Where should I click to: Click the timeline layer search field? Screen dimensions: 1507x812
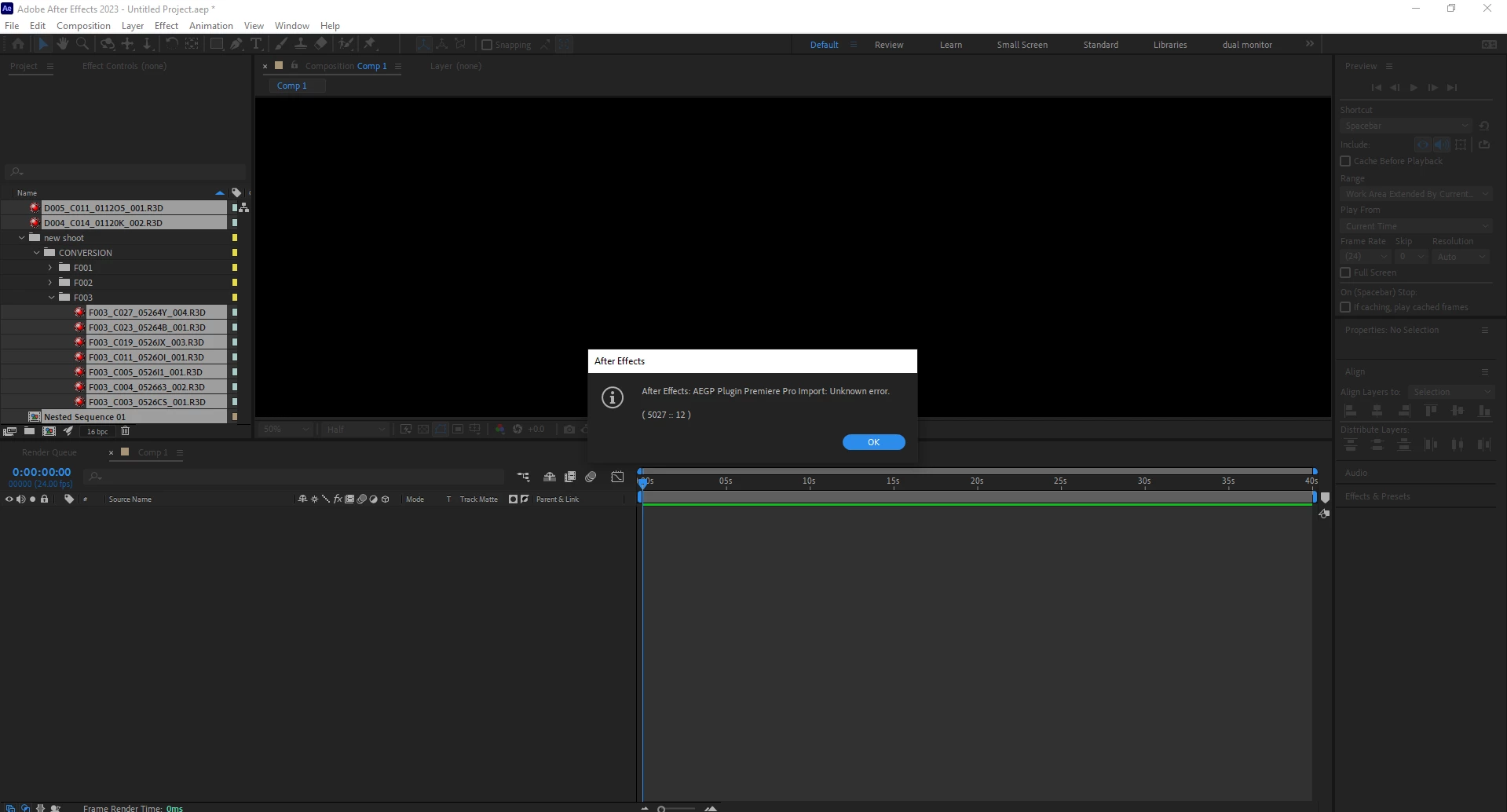coord(294,477)
